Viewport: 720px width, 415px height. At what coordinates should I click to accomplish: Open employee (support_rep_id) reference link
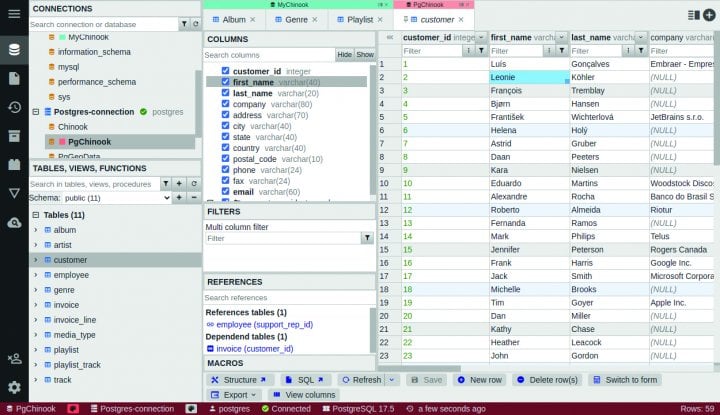(264, 324)
